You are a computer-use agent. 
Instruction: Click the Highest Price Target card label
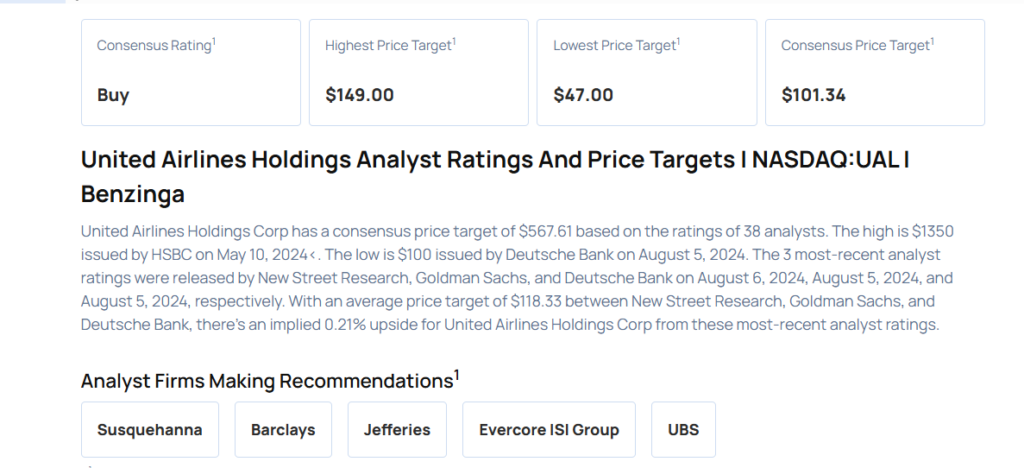point(388,46)
